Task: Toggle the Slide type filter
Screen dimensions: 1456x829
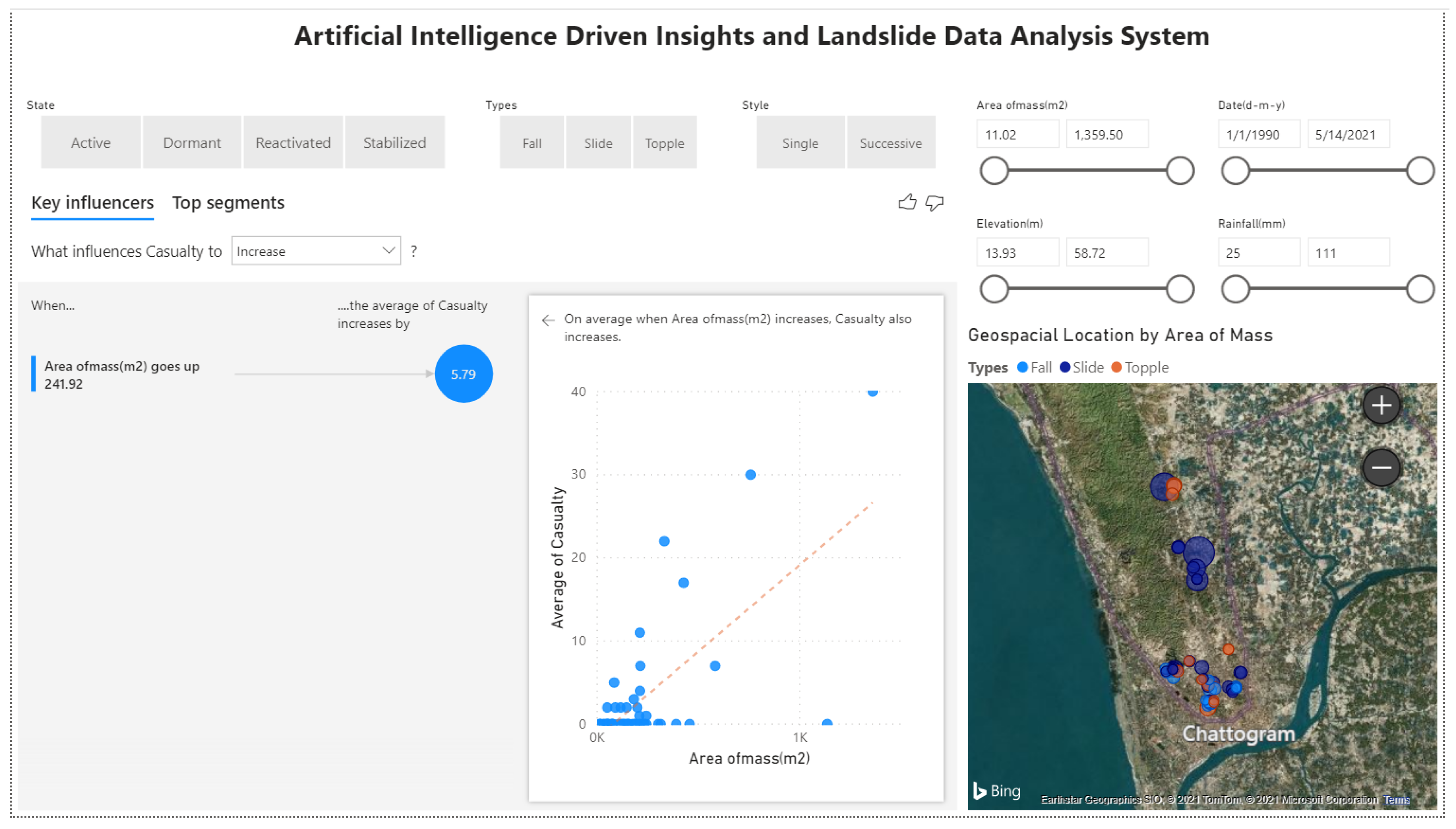Action: (x=598, y=143)
